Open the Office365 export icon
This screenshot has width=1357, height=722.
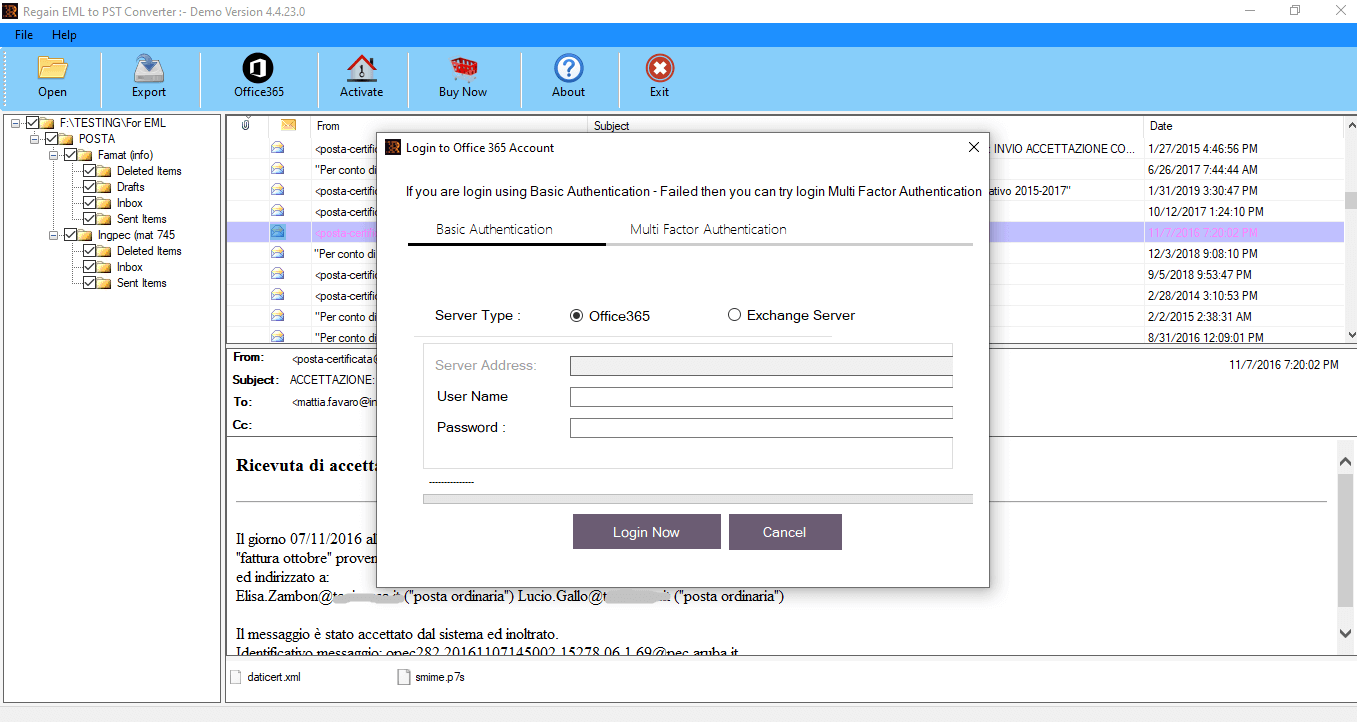click(258, 68)
